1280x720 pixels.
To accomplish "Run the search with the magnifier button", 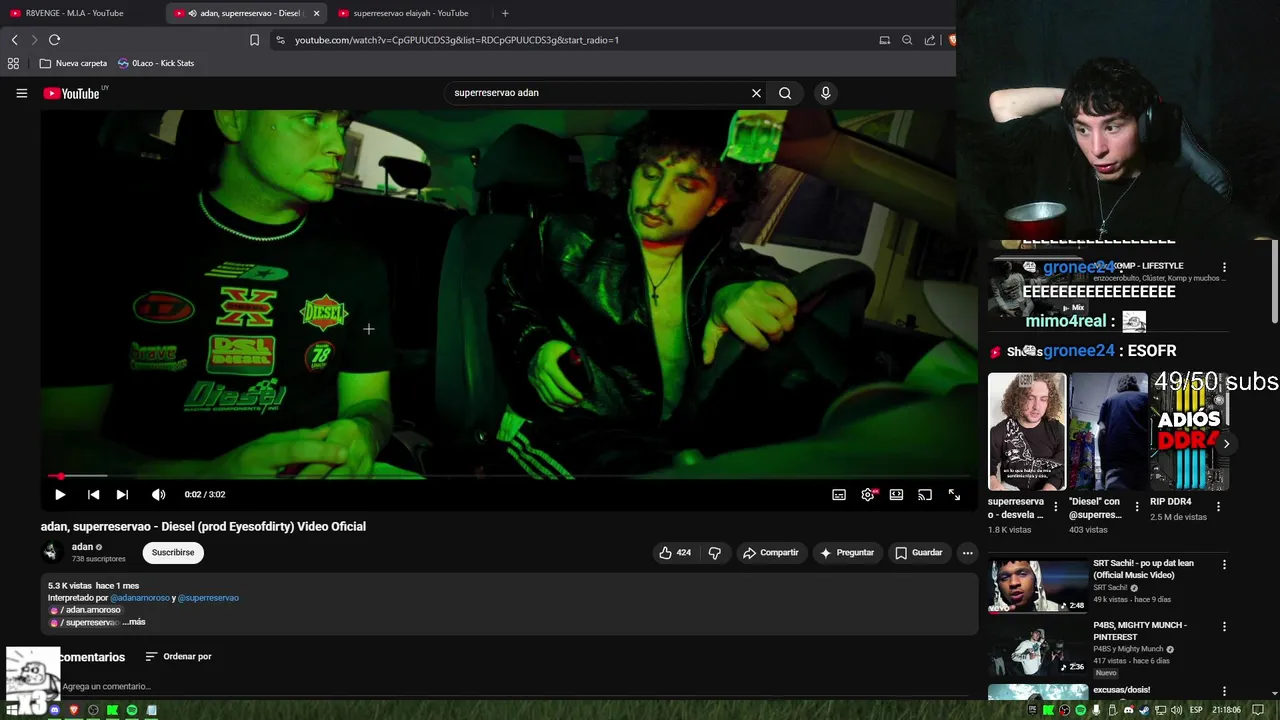I will [x=785, y=93].
